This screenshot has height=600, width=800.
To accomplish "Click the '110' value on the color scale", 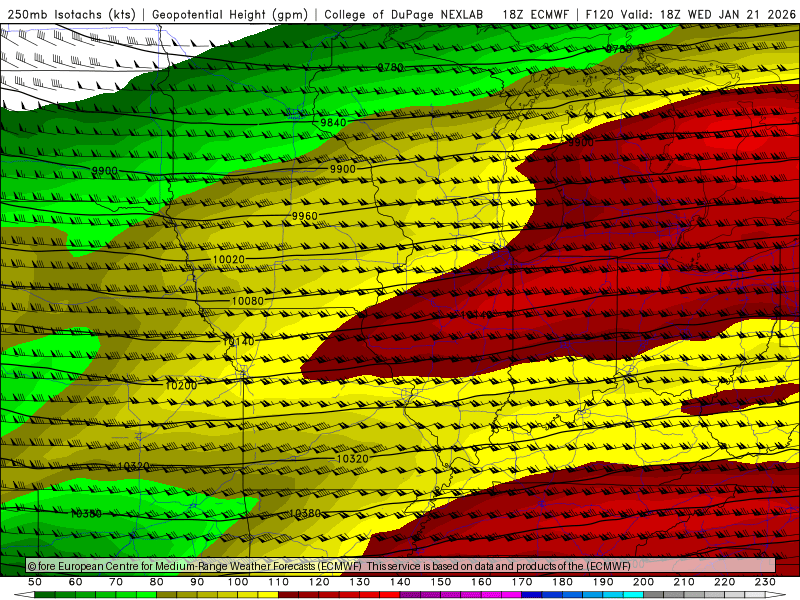I will (x=278, y=582).
